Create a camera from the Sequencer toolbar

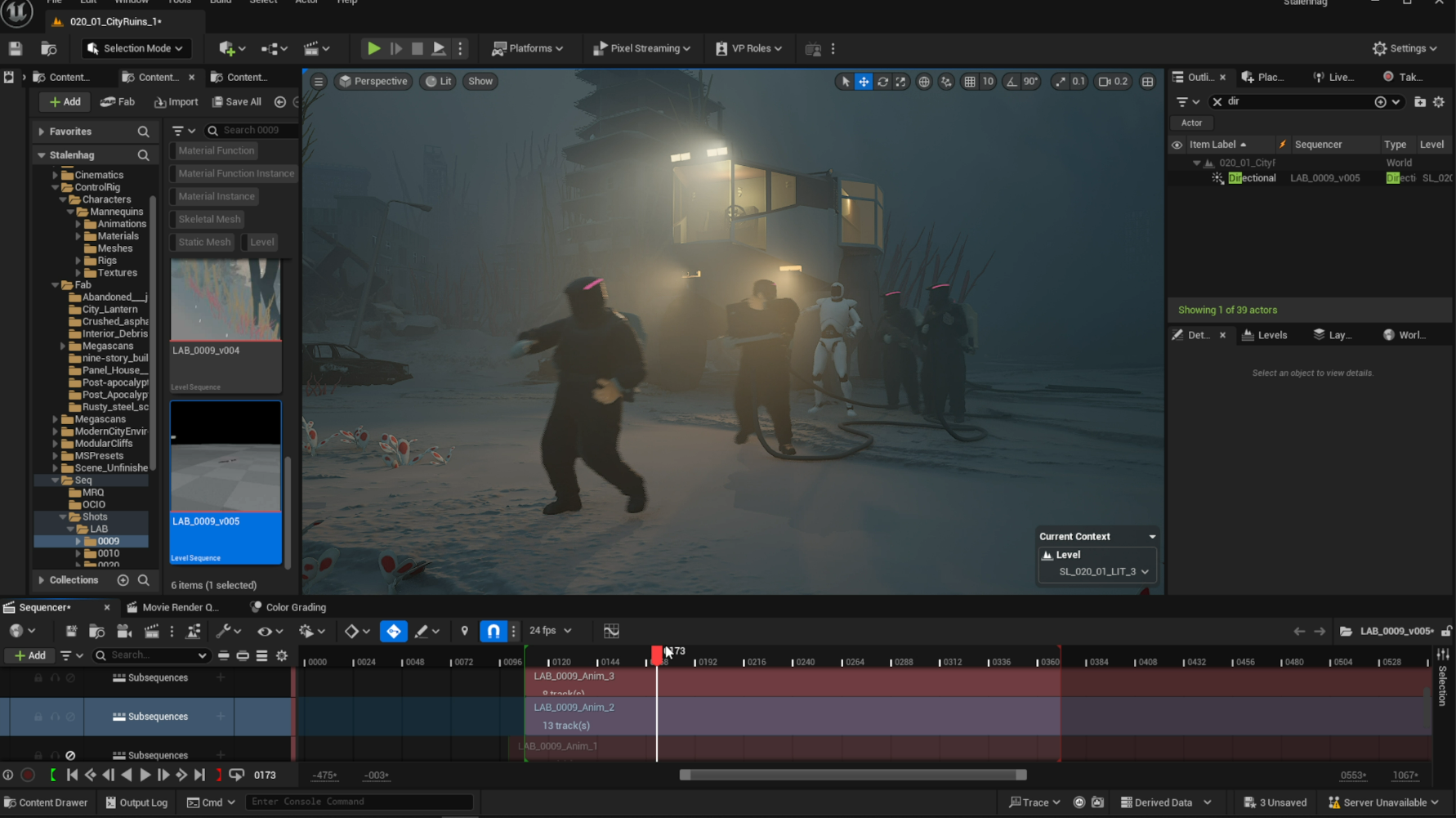pos(123,631)
